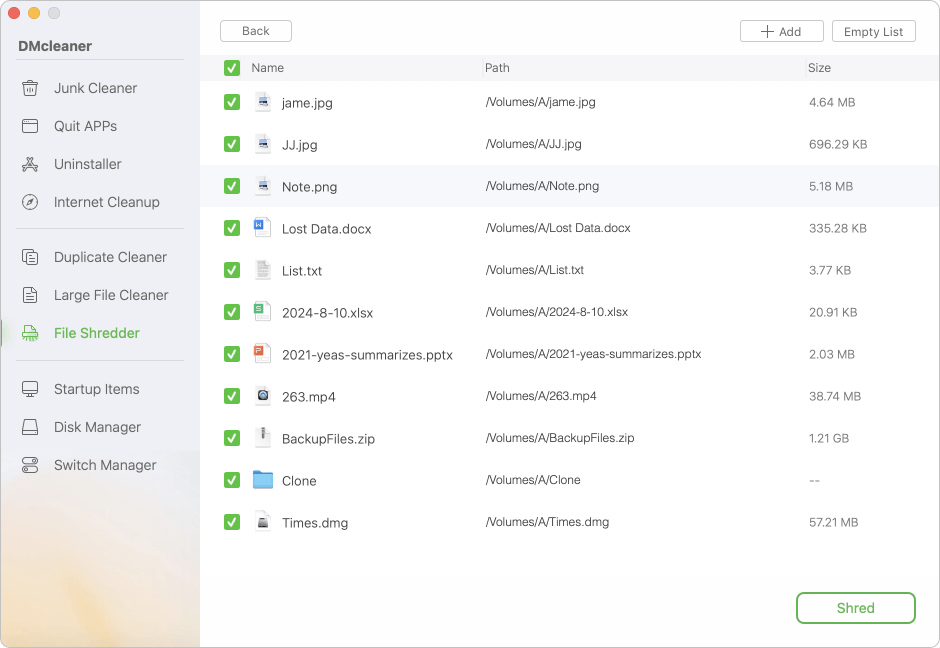Image resolution: width=940 pixels, height=648 pixels.
Task: Launch Internet Cleanup
Action: (106, 202)
